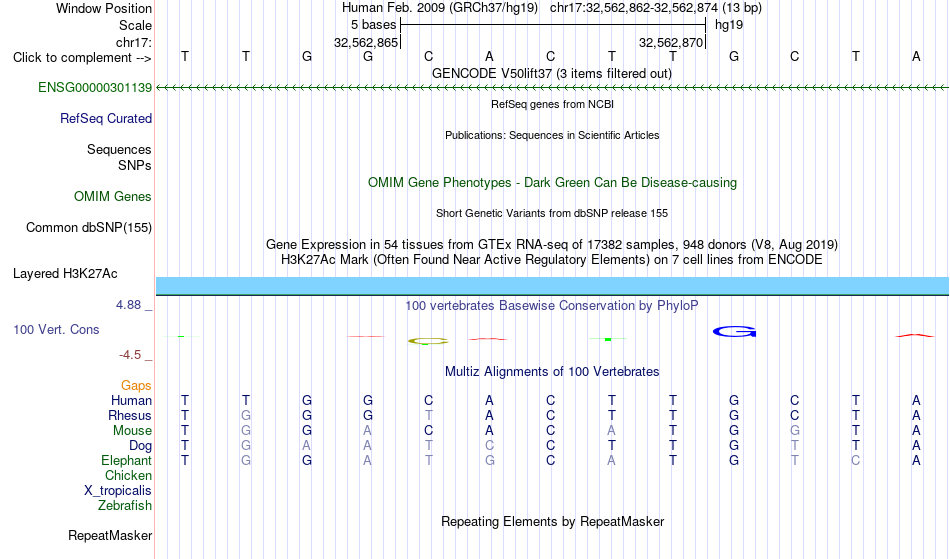Image resolution: width=950 pixels, height=559 pixels.
Task: Select the Dog alignment row label
Action: tap(141, 446)
